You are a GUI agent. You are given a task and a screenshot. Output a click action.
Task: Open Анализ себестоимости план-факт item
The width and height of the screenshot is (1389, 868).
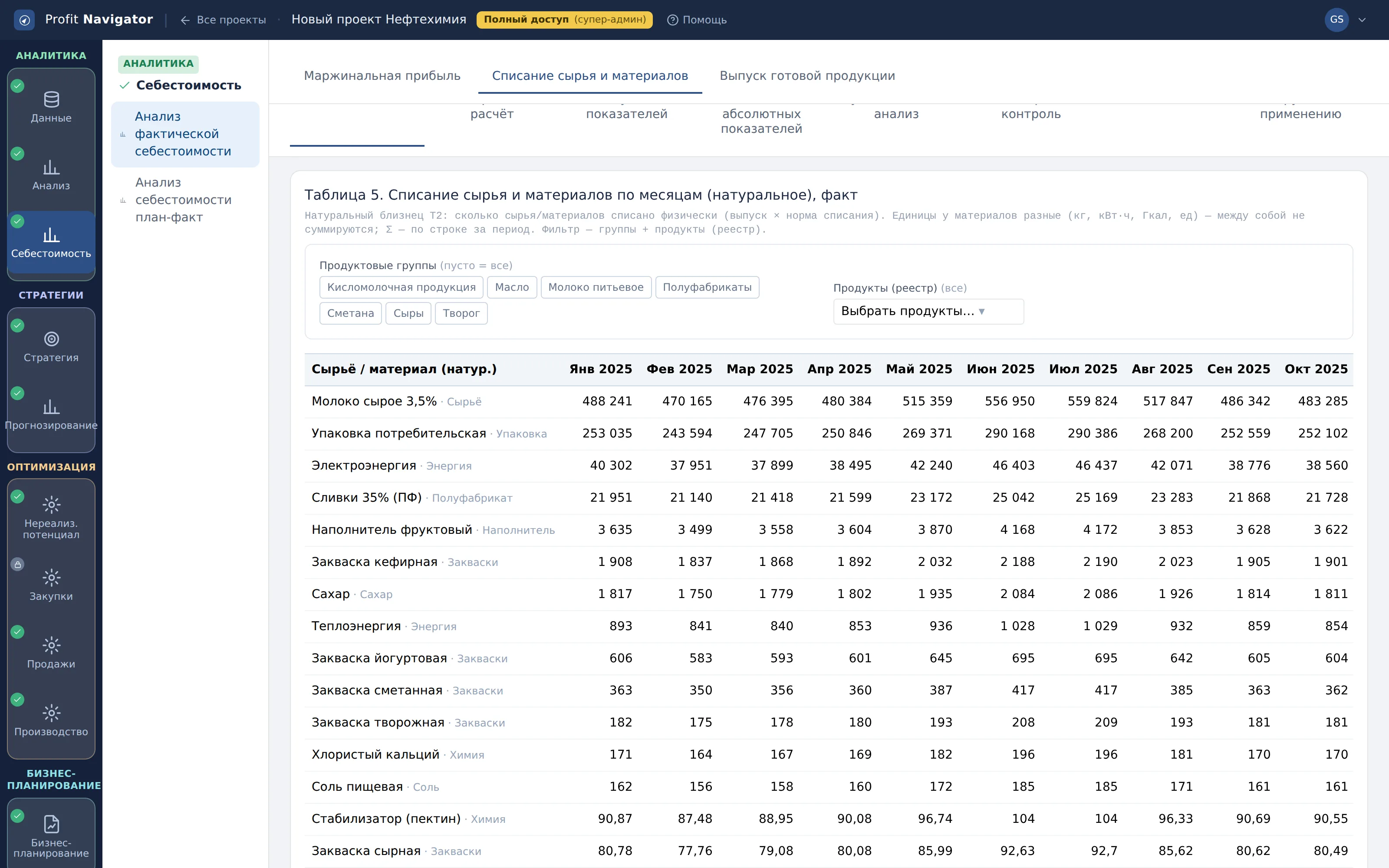[185, 200]
